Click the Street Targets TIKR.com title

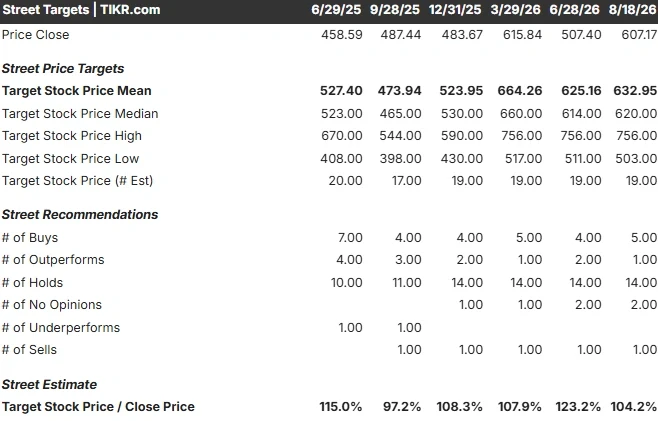click(81, 10)
